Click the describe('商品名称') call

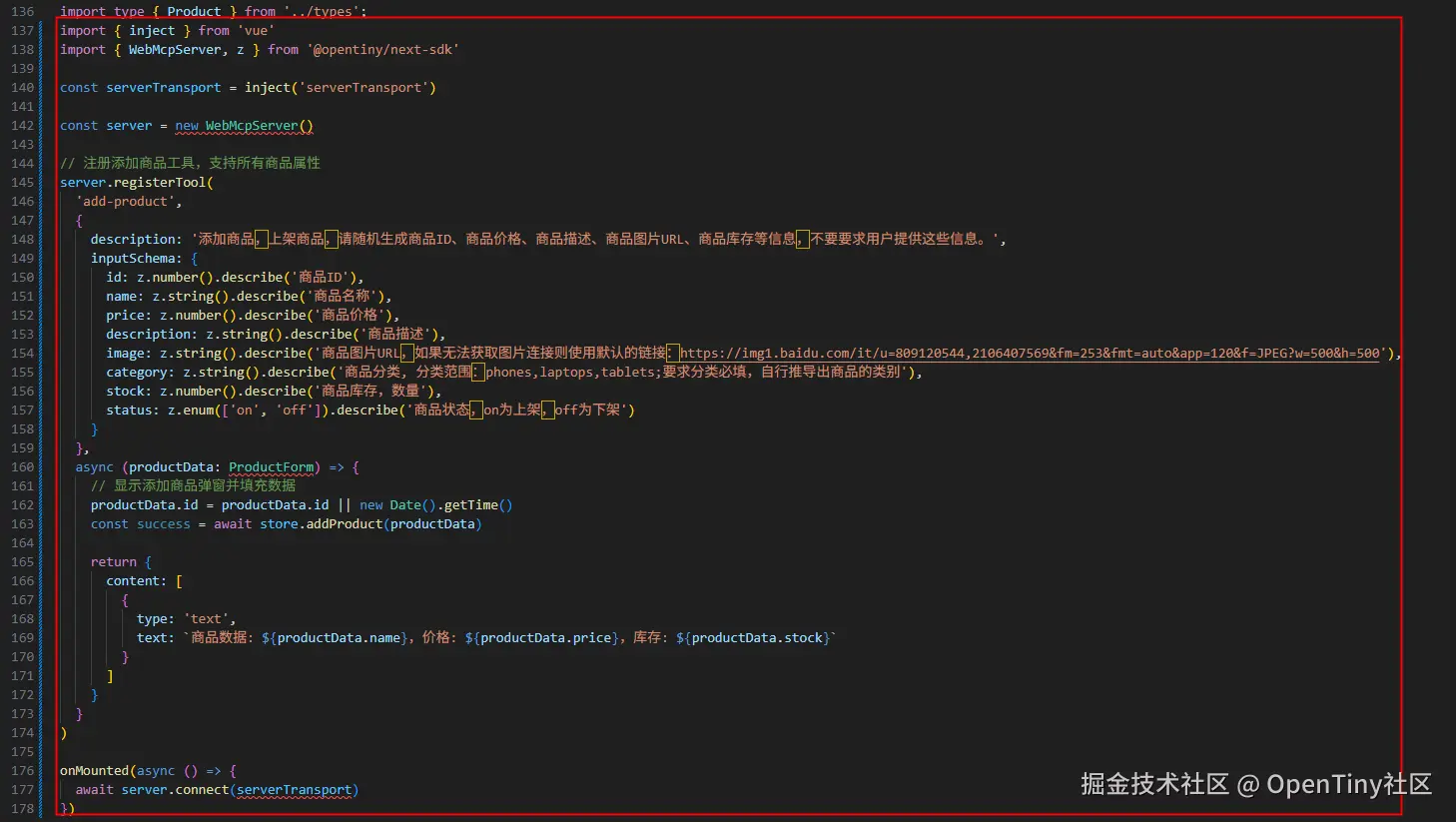pyautogui.click(x=311, y=297)
